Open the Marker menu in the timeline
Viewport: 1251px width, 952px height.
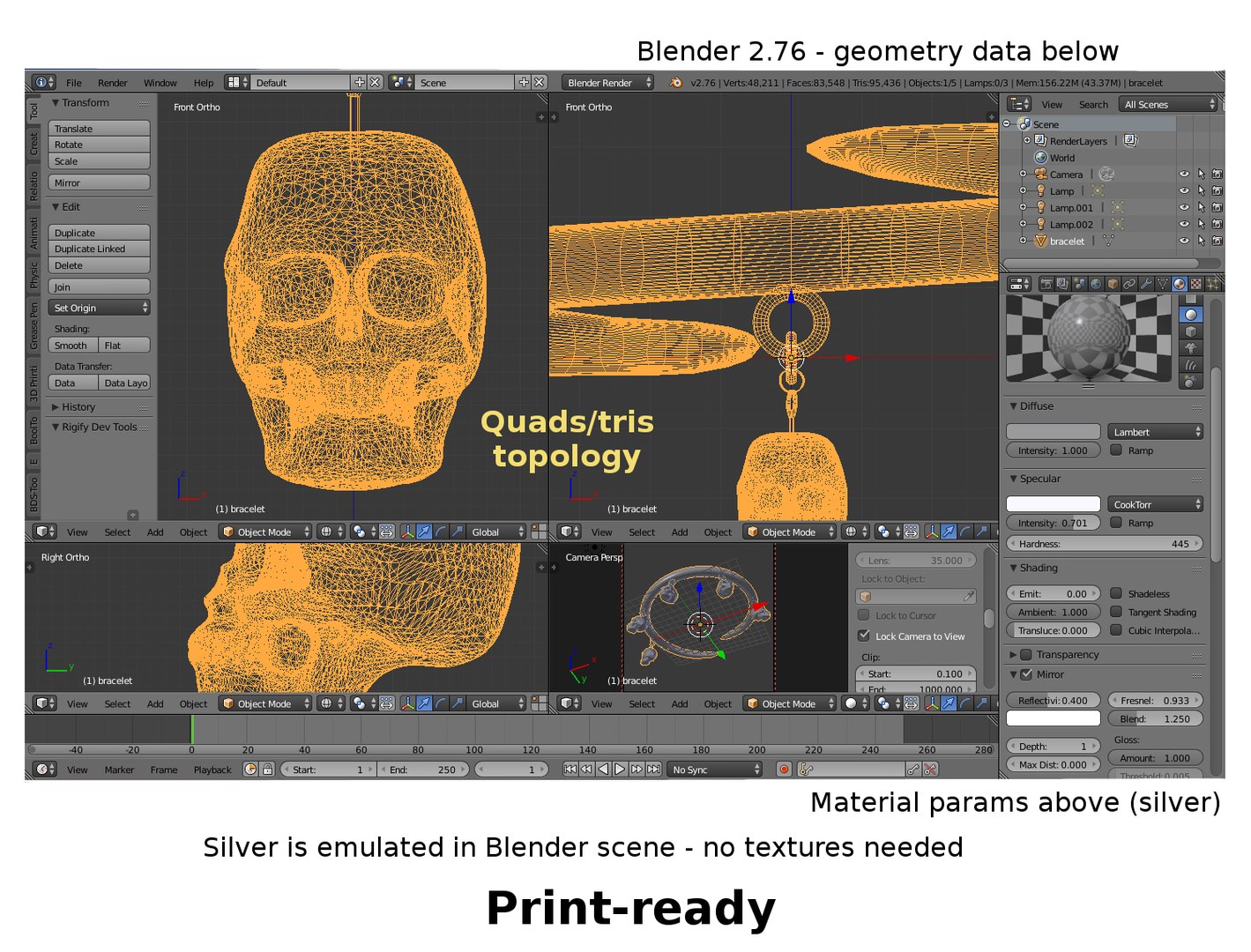point(119,770)
